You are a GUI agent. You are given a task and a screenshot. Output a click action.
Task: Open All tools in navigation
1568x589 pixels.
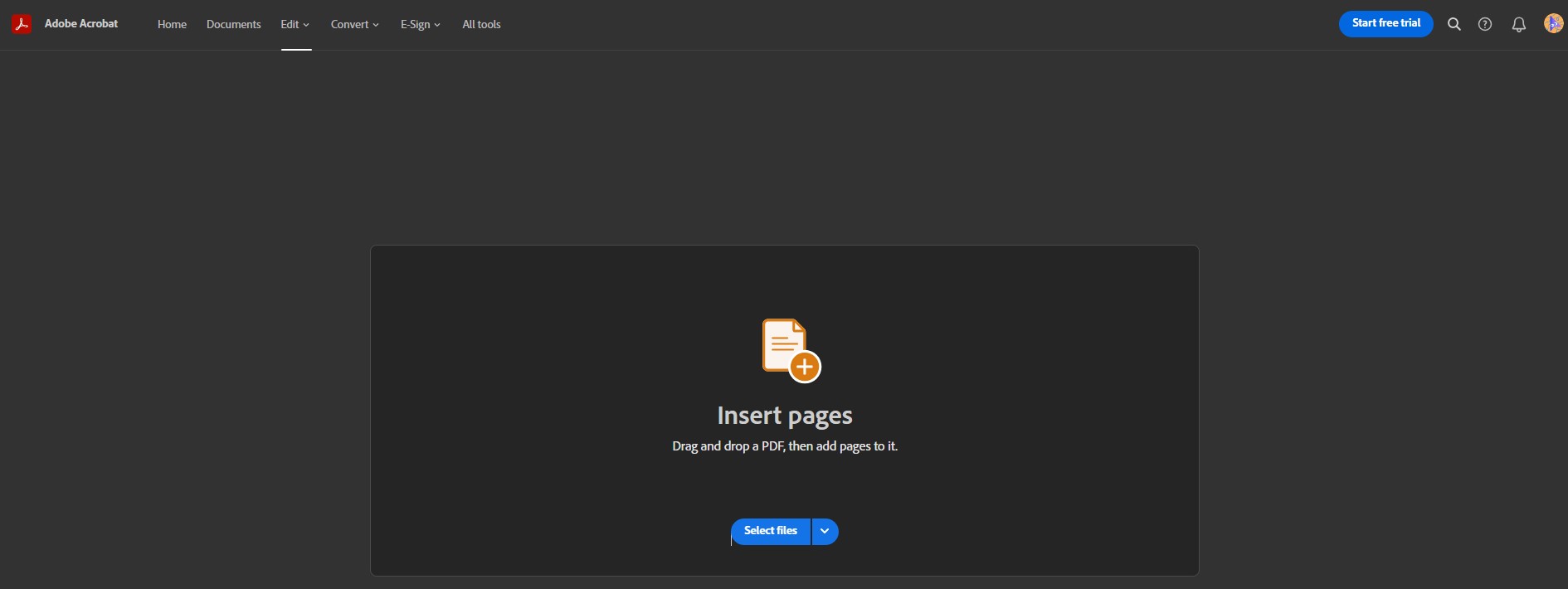point(481,24)
